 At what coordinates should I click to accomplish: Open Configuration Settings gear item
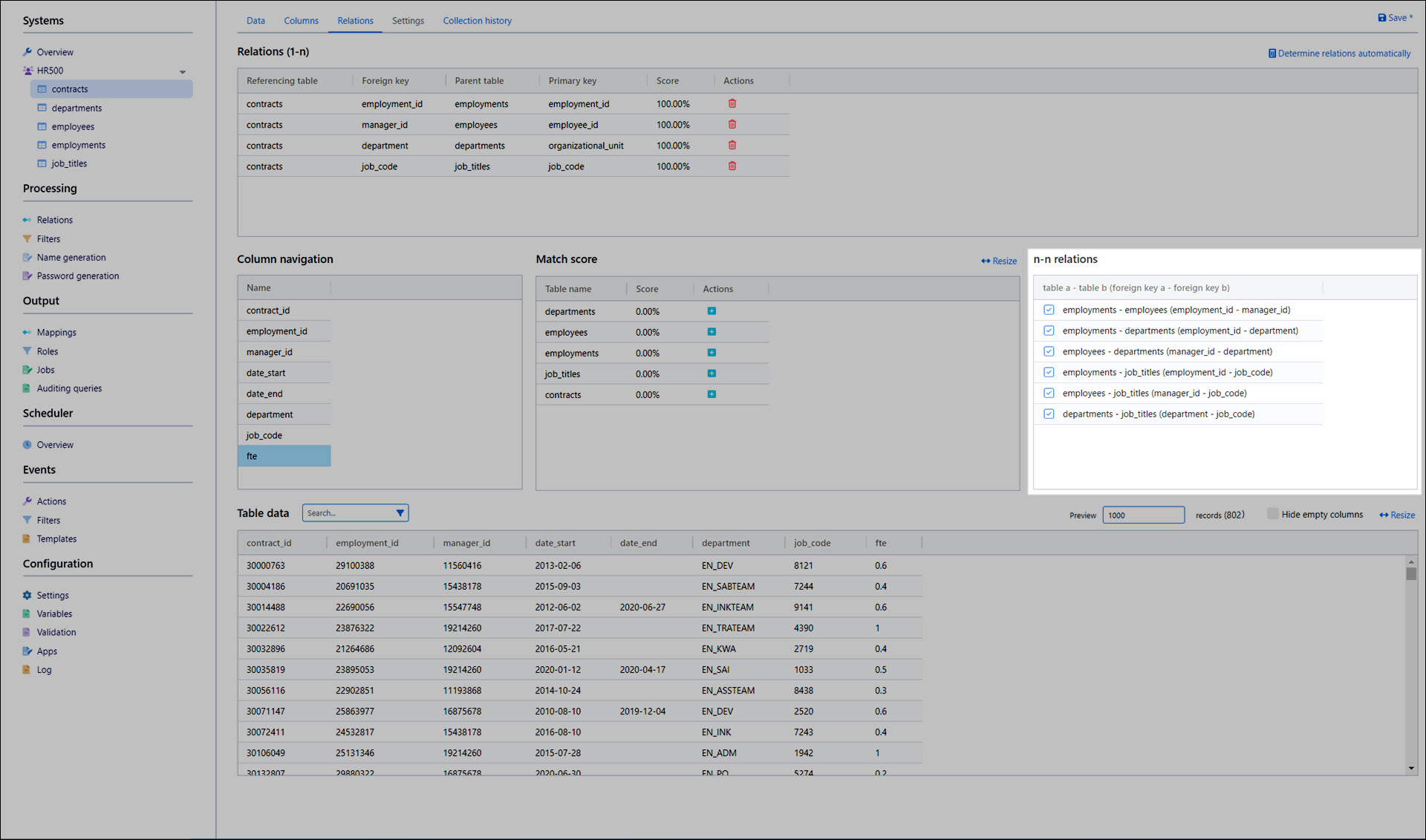pos(52,596)
